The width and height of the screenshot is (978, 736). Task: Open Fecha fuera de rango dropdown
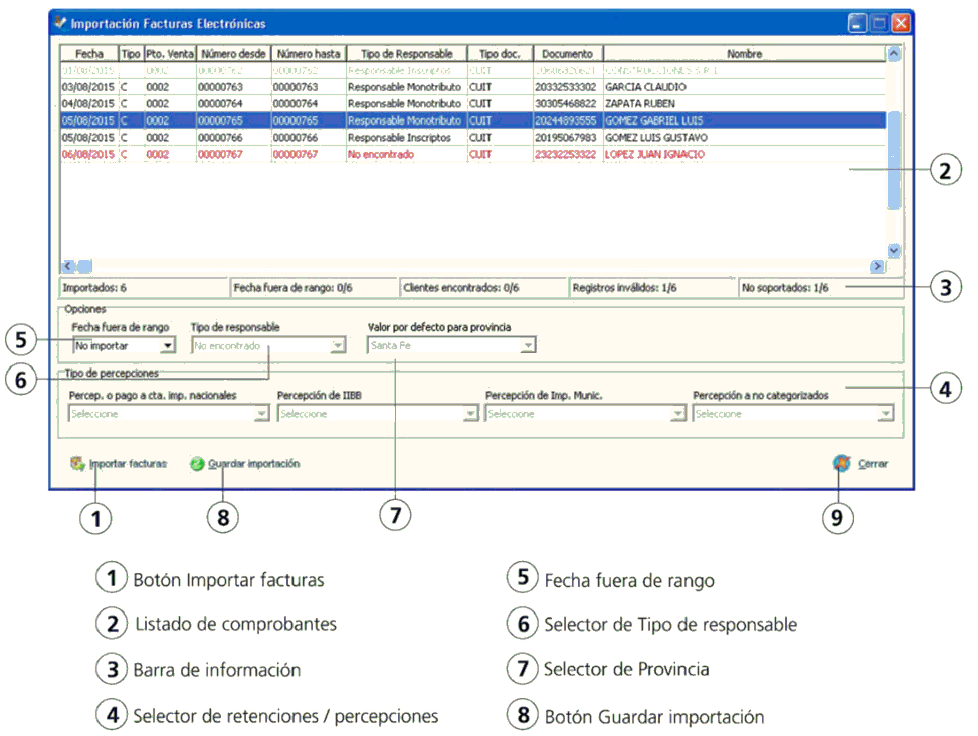(168, 345)
